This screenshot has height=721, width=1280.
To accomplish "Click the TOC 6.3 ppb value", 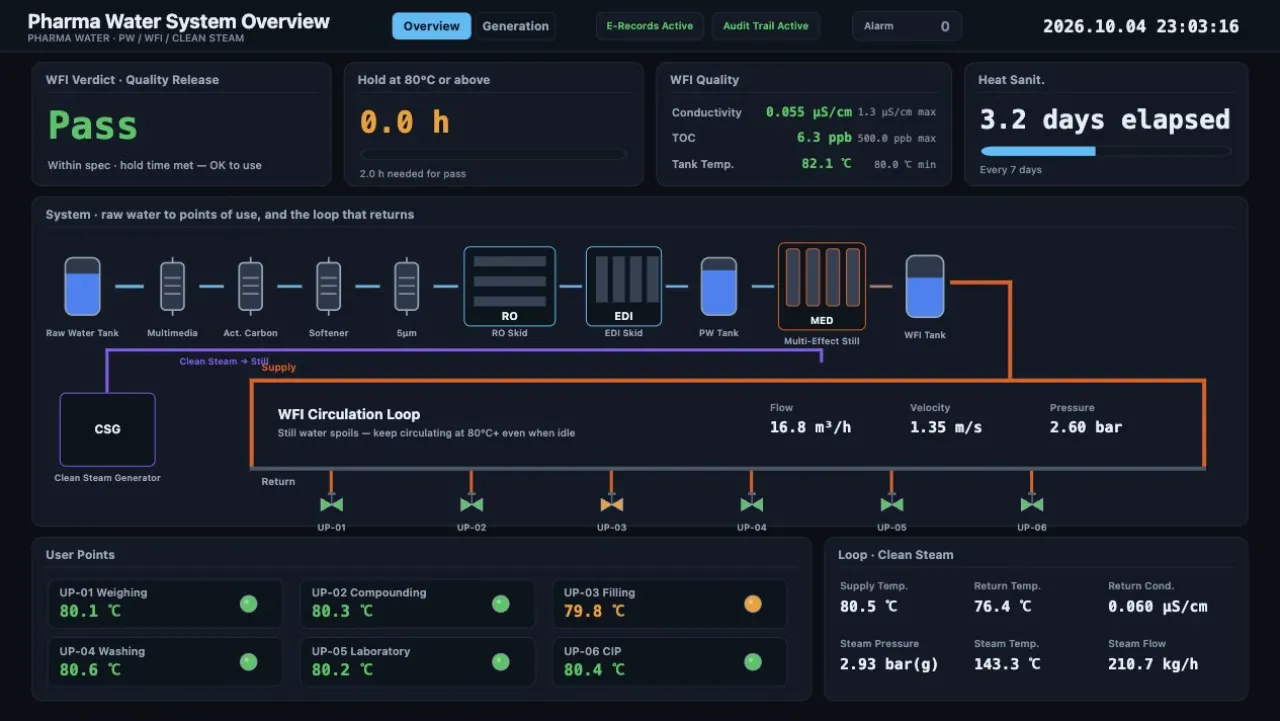I will click(824, 138).
